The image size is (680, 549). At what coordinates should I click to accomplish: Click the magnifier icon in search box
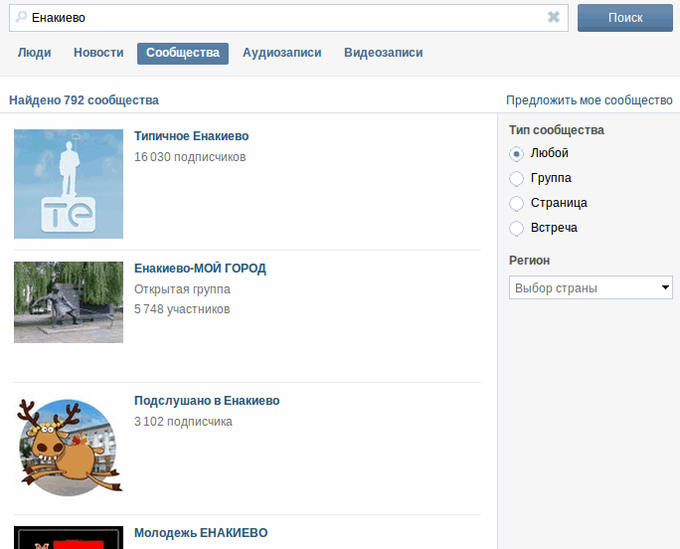click(21, 17)
